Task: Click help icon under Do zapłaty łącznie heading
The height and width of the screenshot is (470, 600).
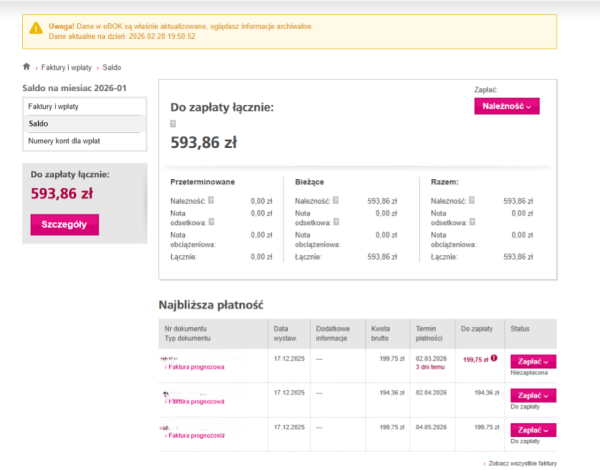Action: [173, 124]
